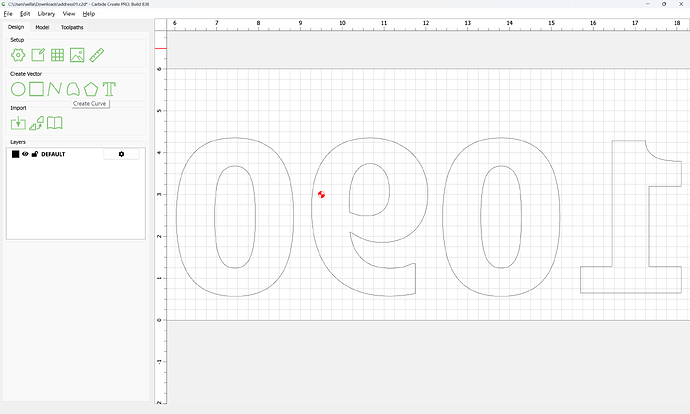Open DEFAULT layer settings gear button
This screenshot has width=690, height=414.
(x=122, y=154)
